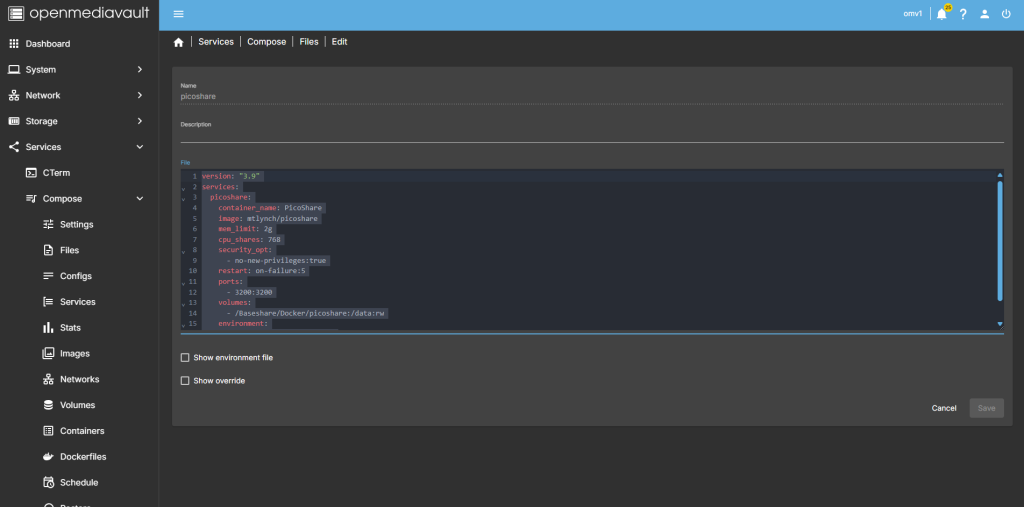This screenshot has width=1024, height=507.
Task: Enable the Show override checkbox
Action: 184,381
